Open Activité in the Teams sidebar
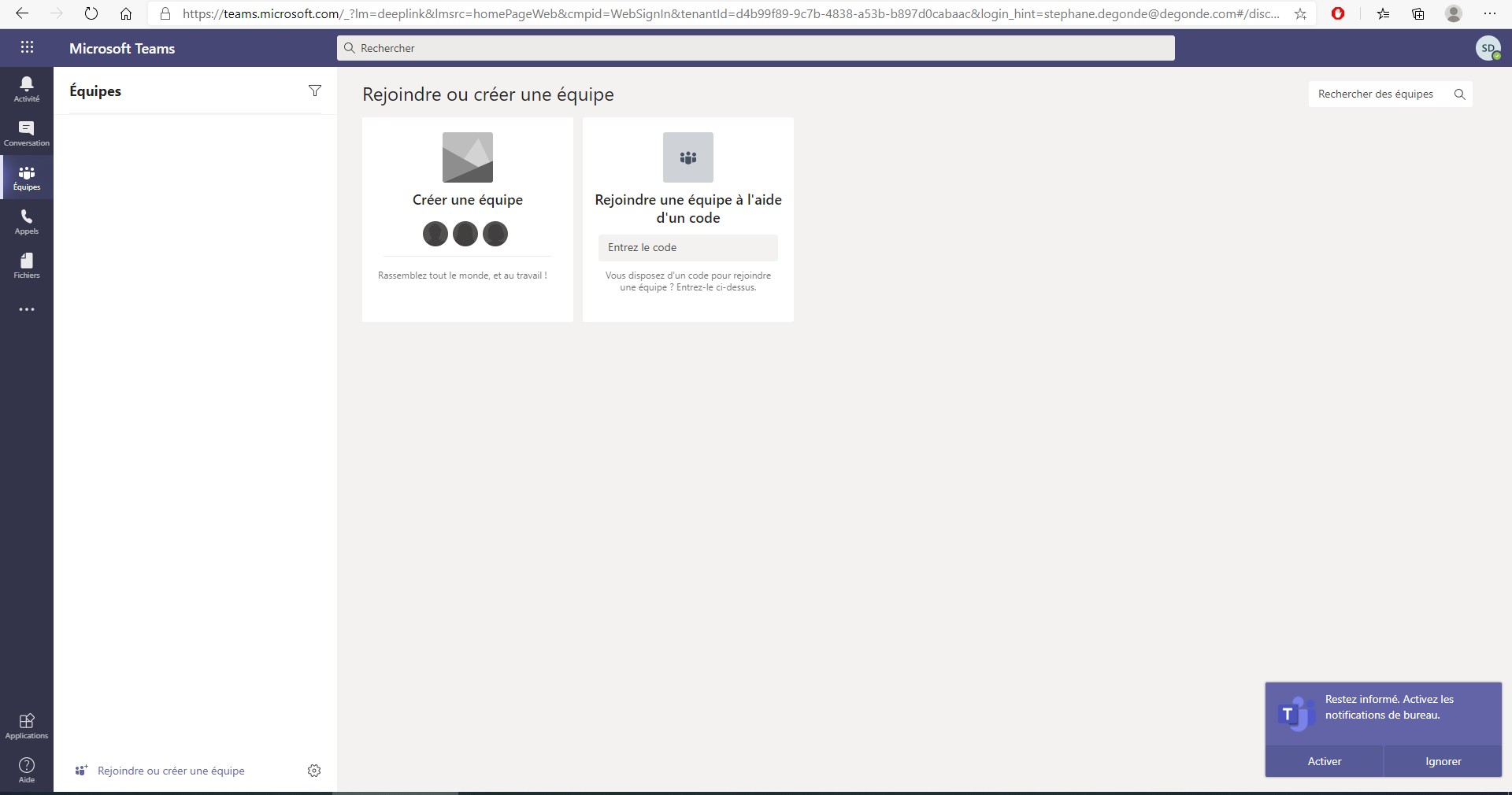 pos(27,89)
